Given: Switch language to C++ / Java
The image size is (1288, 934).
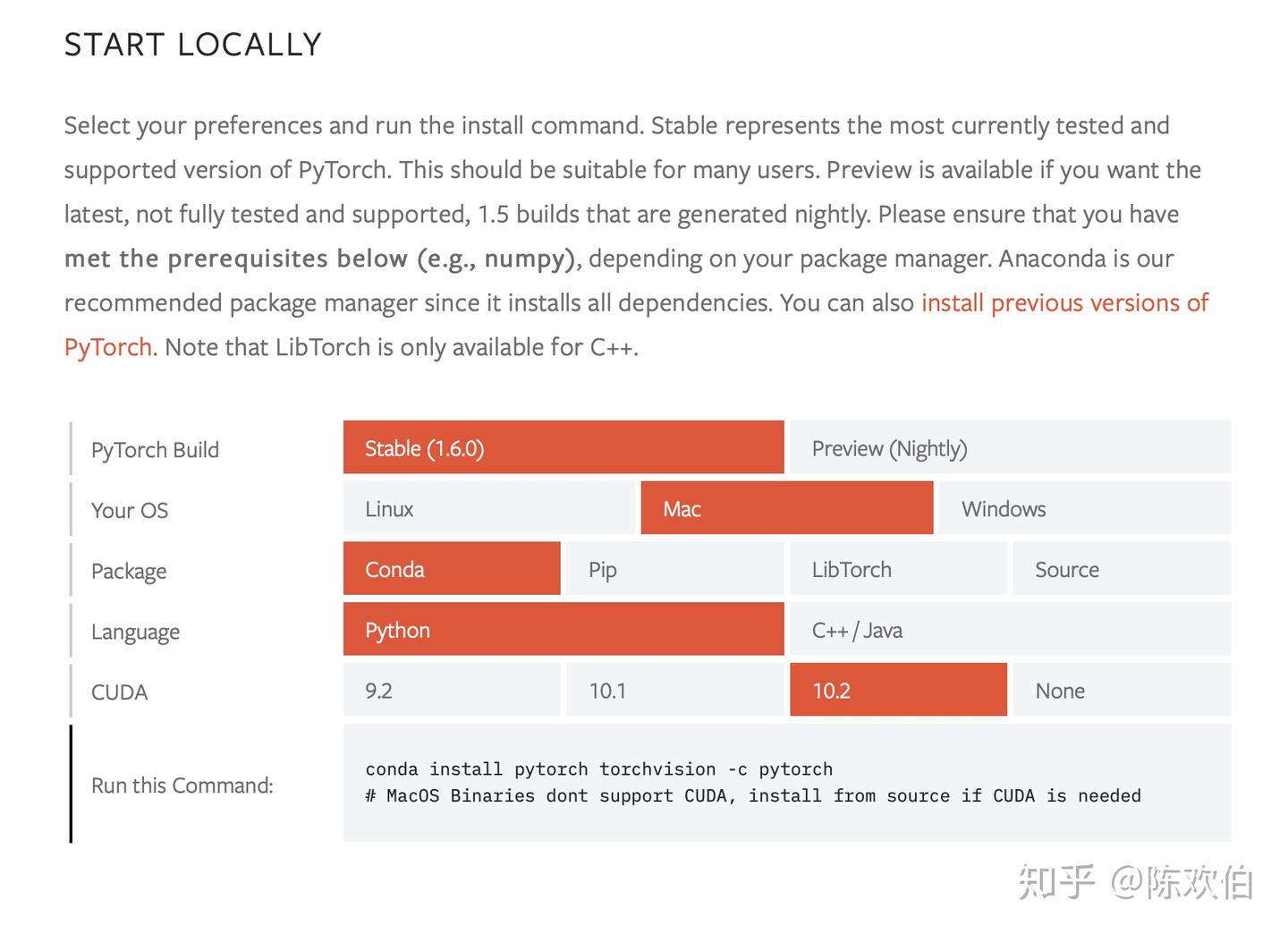Looking at the screenshot, I should coord(1009,629).
